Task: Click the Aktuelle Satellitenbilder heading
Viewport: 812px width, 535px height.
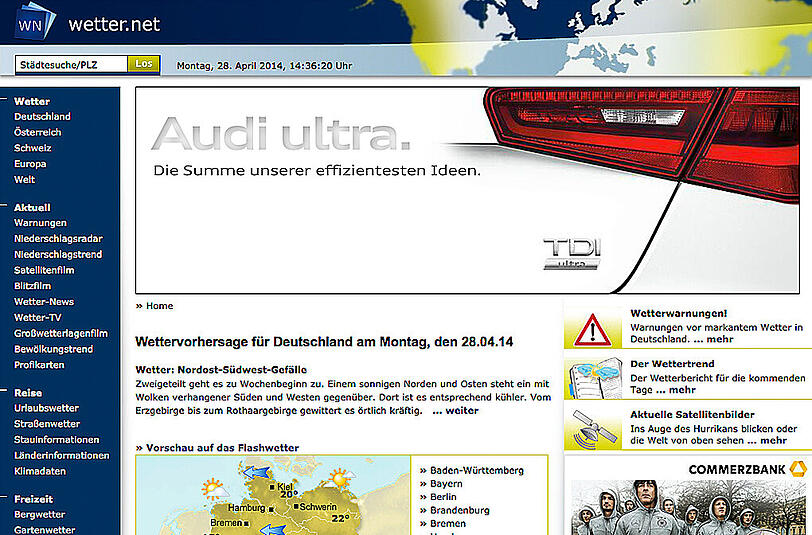Action: 692,414
